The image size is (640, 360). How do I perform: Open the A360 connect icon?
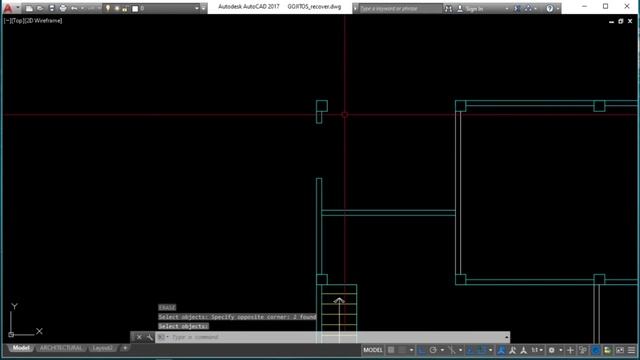(528, 8)
